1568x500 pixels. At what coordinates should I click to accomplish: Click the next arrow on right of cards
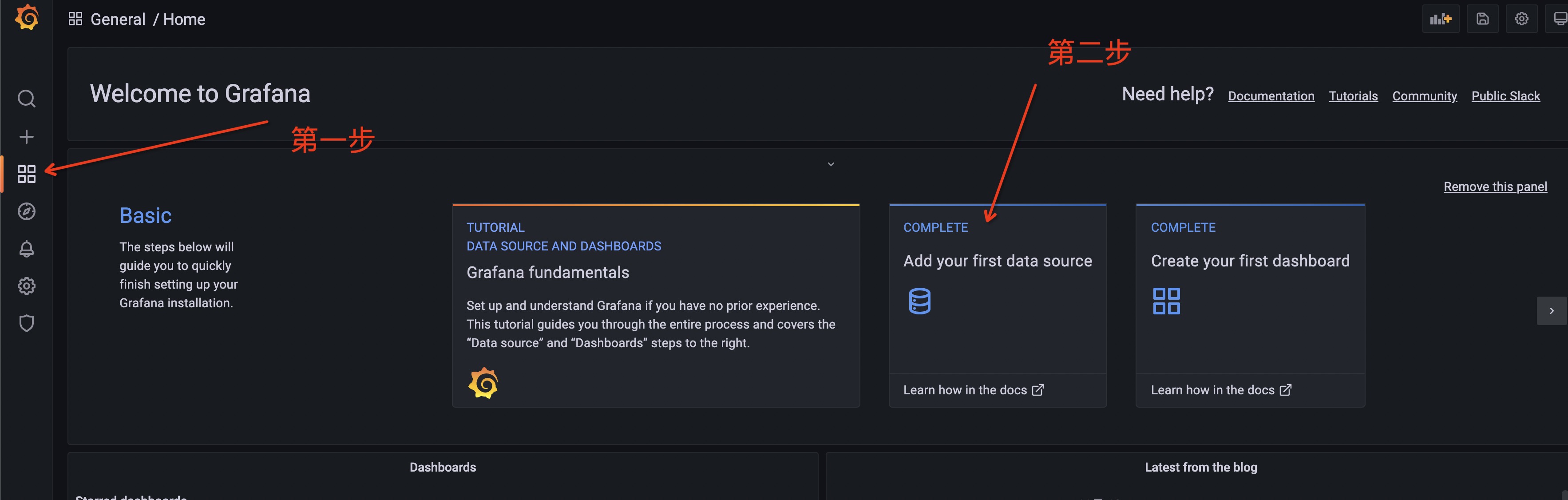coord(1552,310)
